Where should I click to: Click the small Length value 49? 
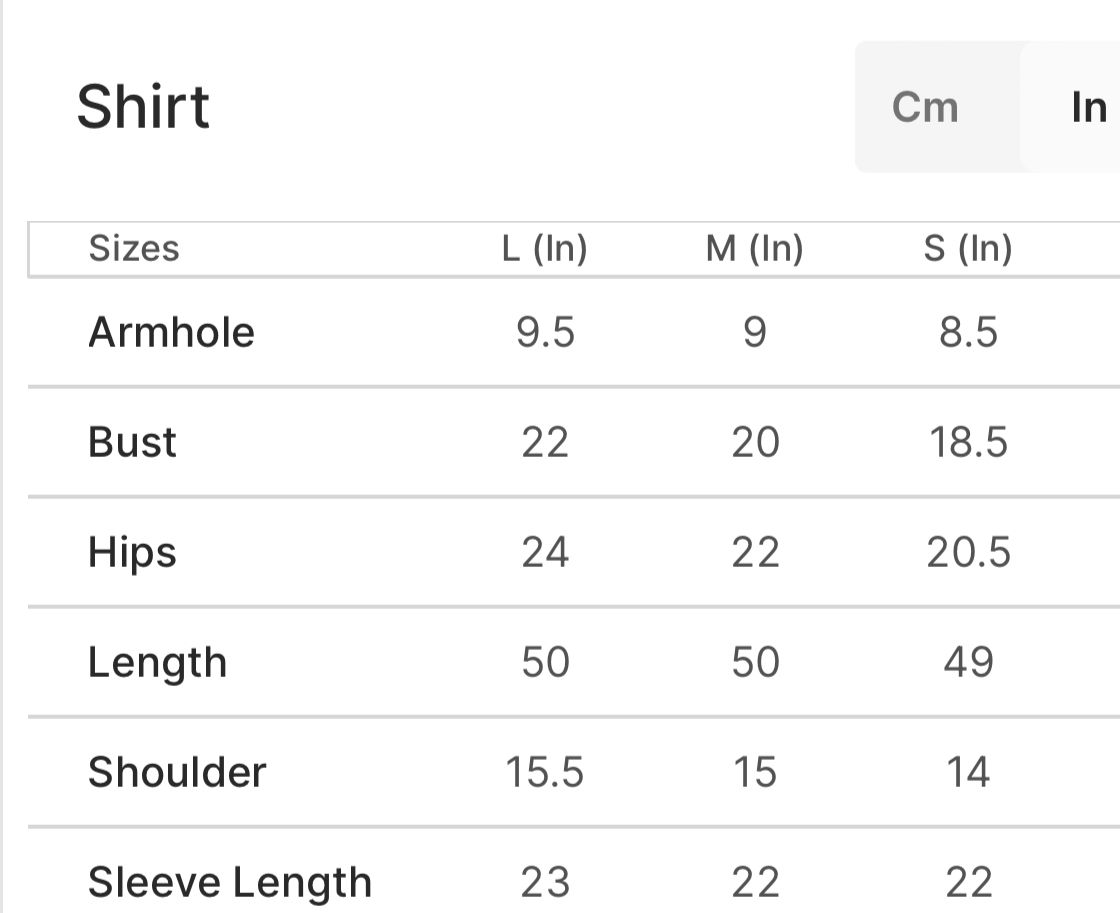point(967,662)
